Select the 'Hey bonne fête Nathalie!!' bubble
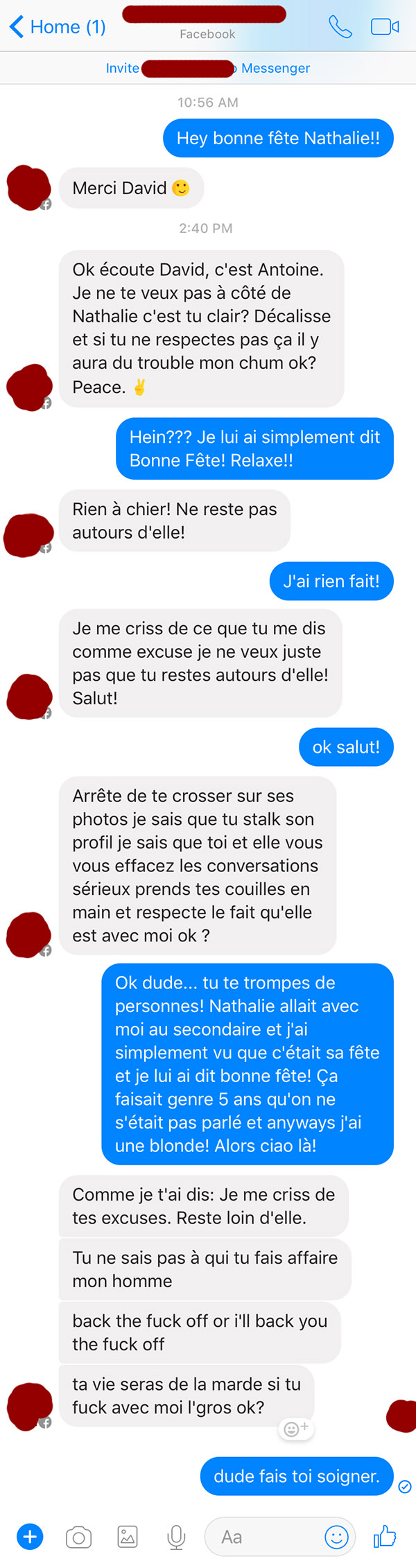Viewport: 416px width, 1568px height. click(278, 138)
